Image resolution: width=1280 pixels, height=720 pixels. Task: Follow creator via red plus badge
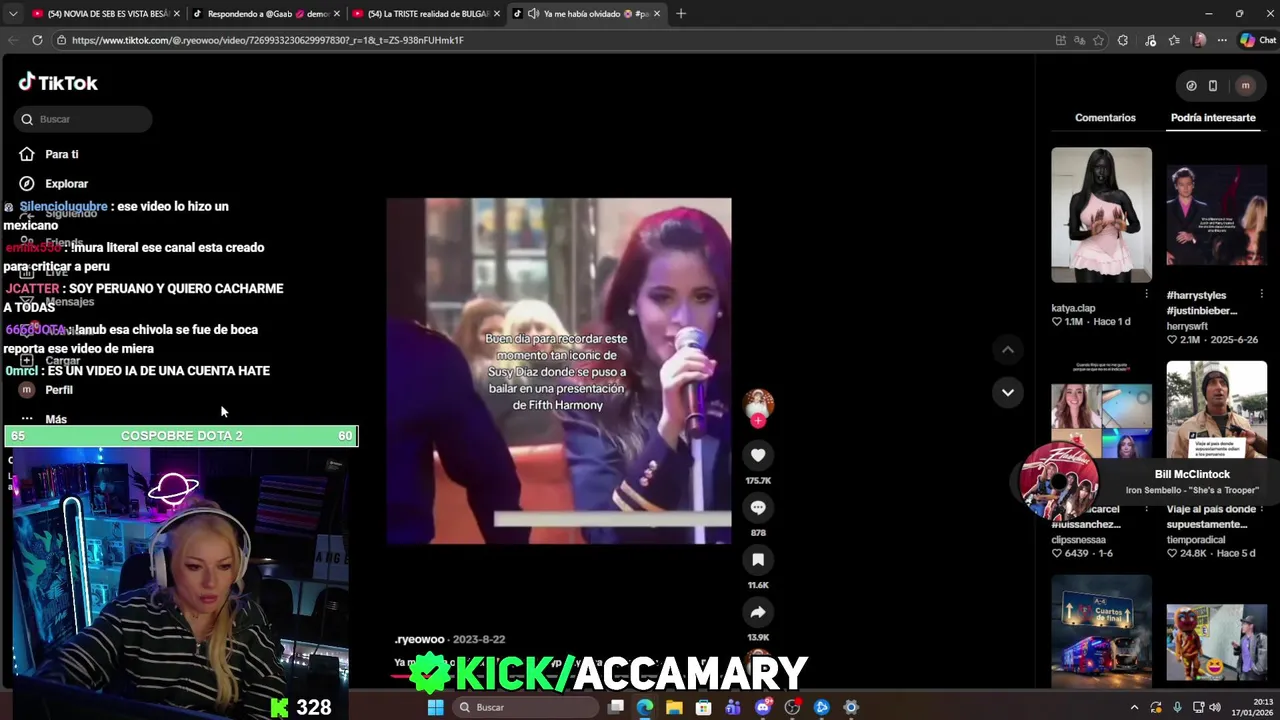pos(758,421)
